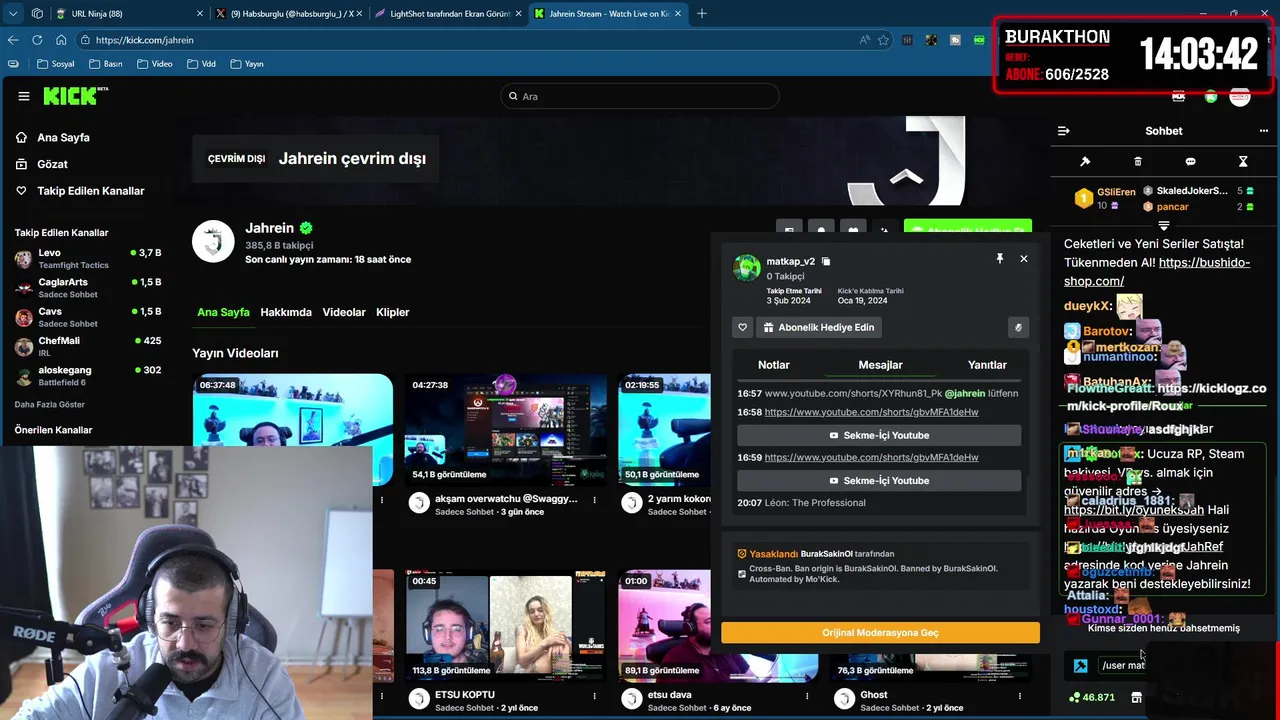Switch to the URL Ninja browser tab
The image size is (1280, 720).
click(x=130, y=14)
